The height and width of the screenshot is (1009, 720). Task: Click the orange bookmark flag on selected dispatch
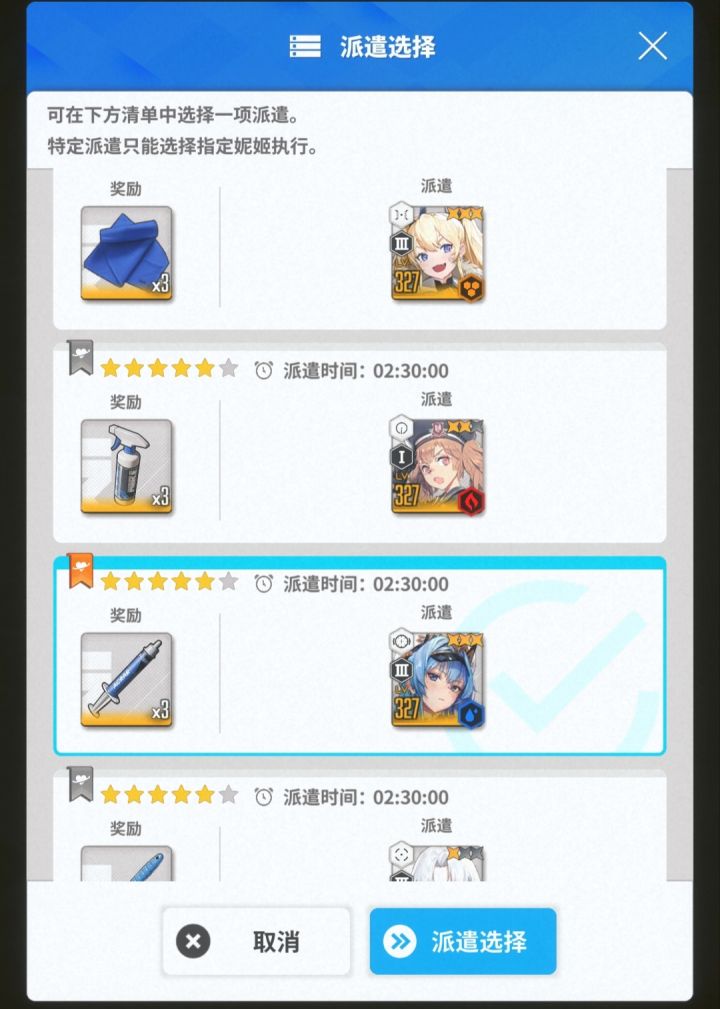tap(80, 571)
